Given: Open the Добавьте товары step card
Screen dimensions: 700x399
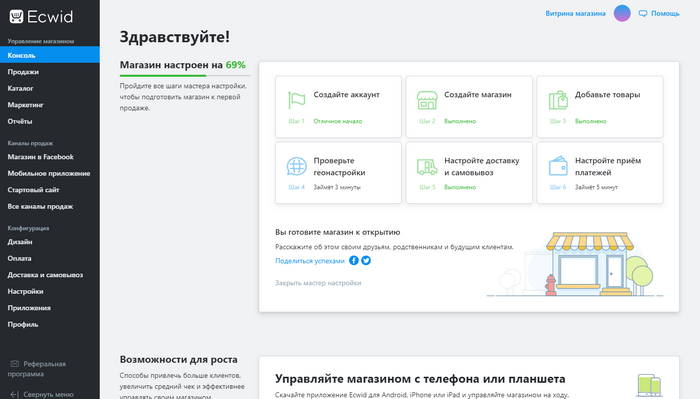Looking at the screenshot, I should click(600, 107).
